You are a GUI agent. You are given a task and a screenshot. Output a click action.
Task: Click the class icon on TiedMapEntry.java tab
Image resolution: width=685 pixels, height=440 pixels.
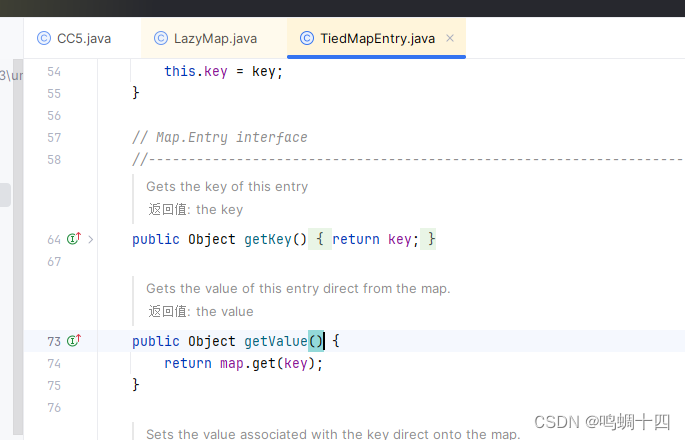(x=307, y=38)
